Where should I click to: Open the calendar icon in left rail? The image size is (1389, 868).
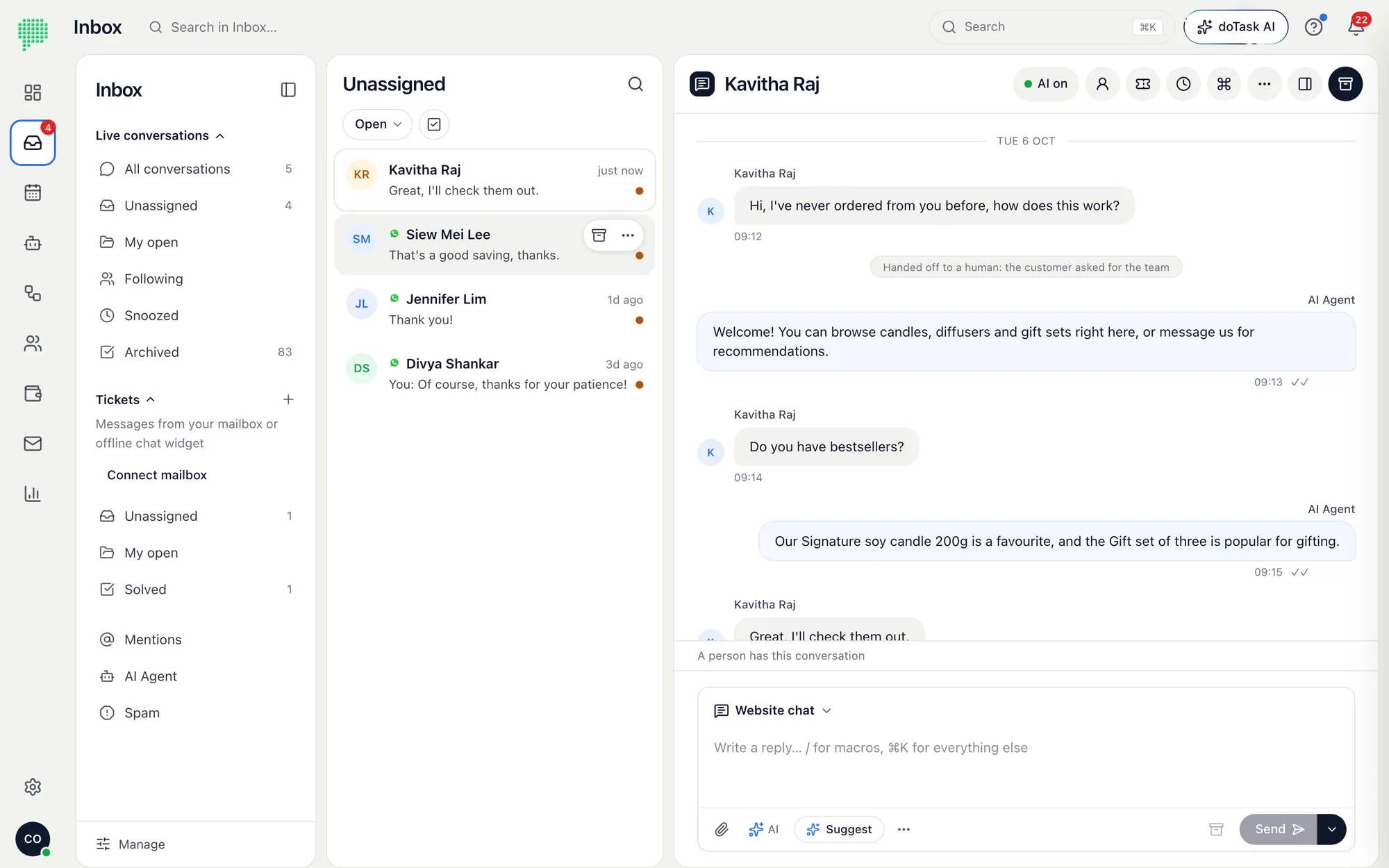click(33, 192)
